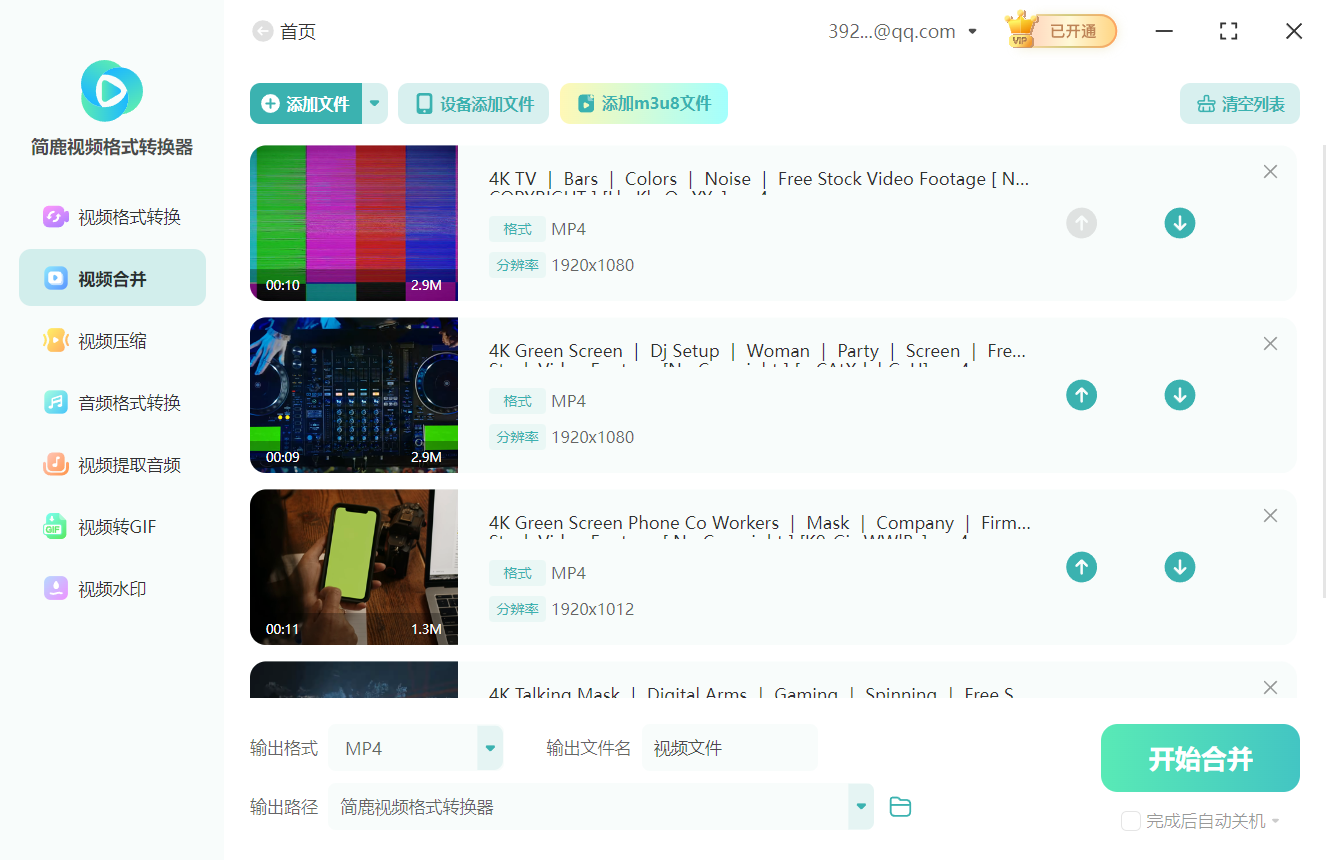Click the green screen phone thumbnail

(354, 567)
